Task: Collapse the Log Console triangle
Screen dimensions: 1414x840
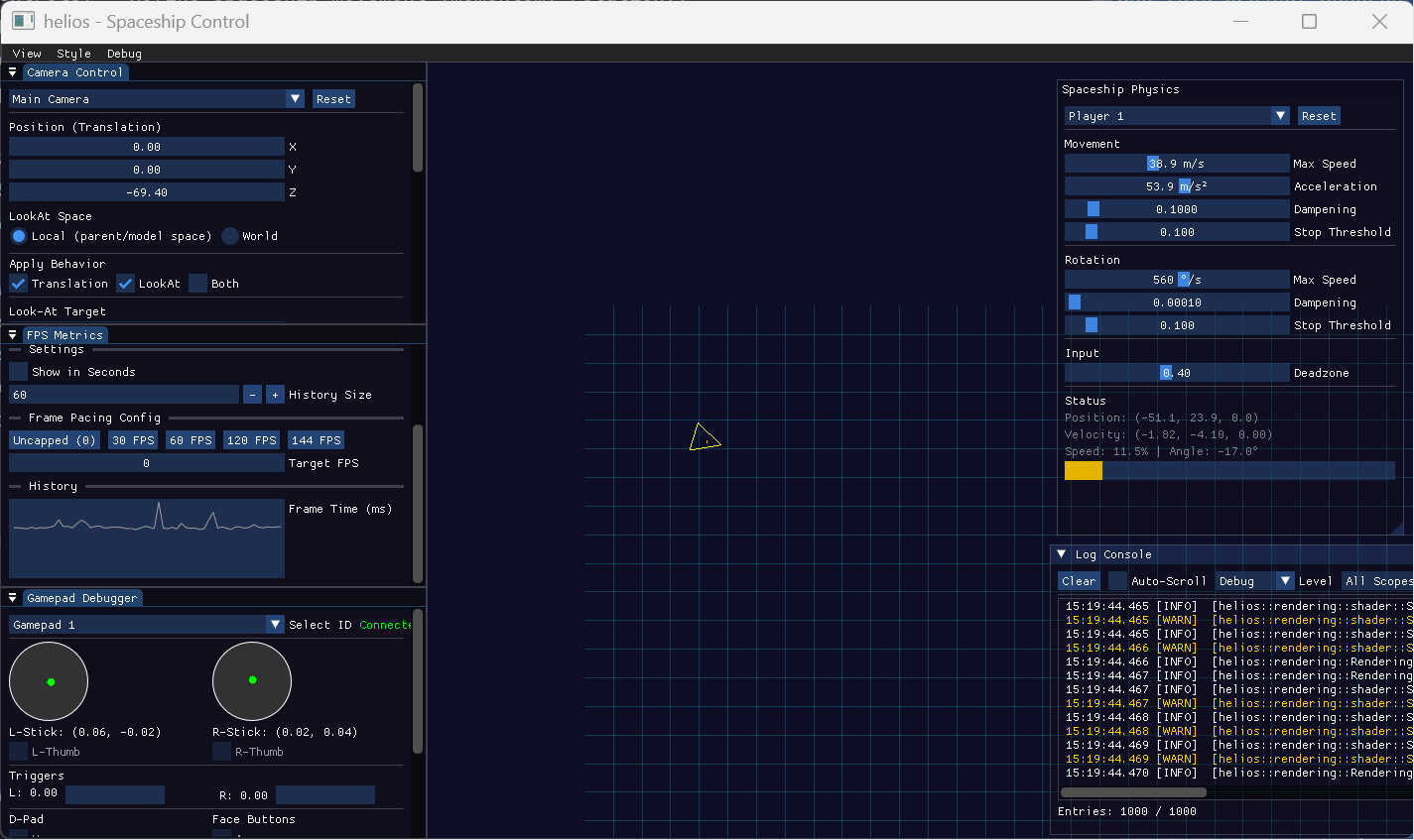Action: pos(1061,554)
